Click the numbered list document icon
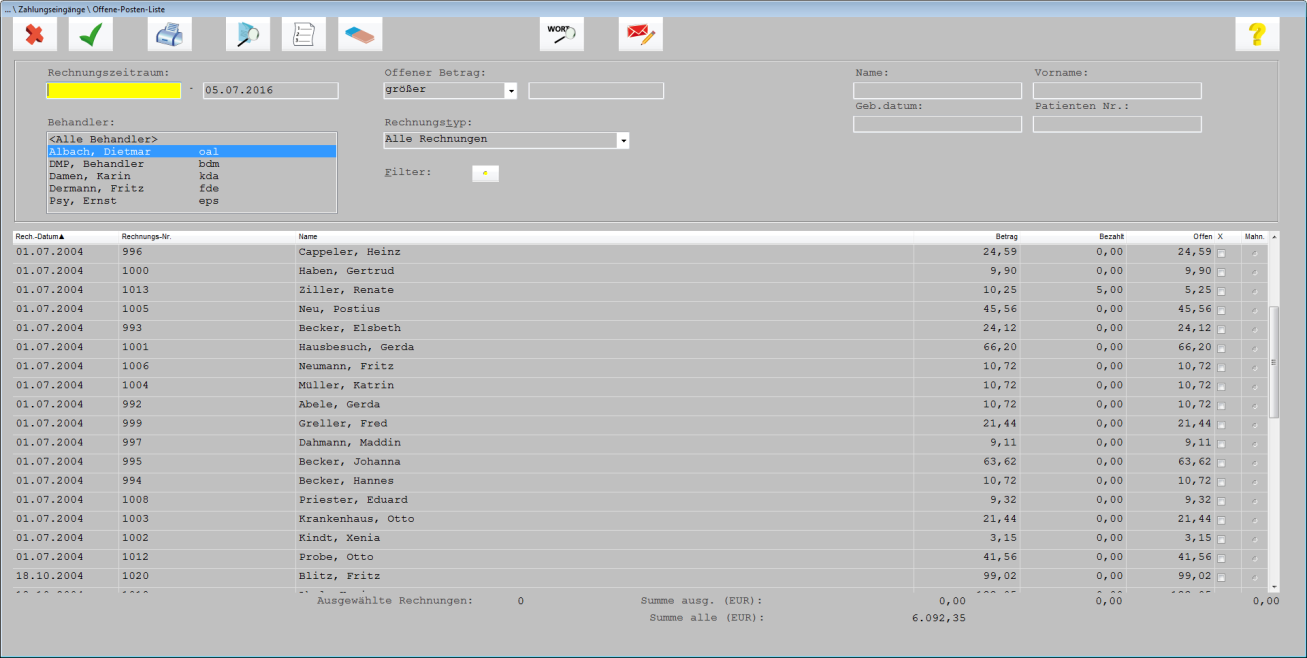1307x658 pixels. tap(304, 35)
